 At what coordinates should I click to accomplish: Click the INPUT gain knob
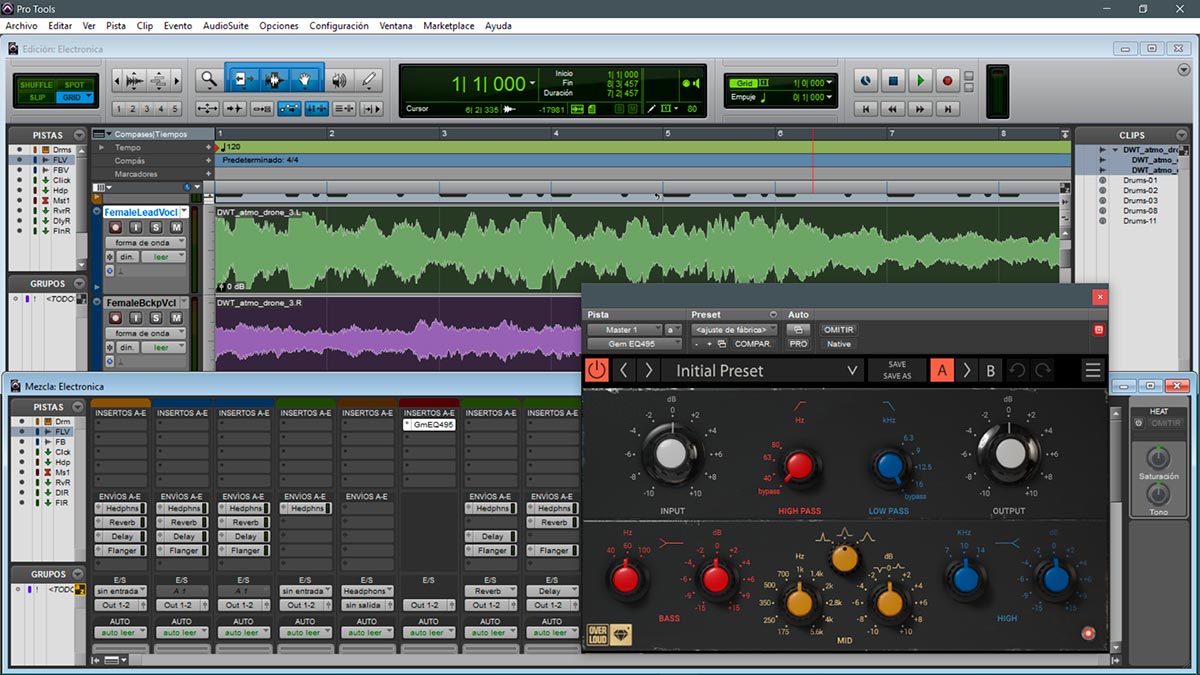[672, 455]
